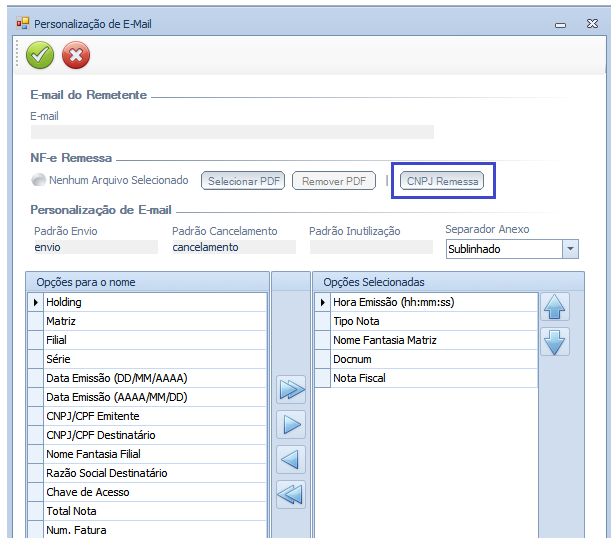Click the CNPJ Remessa button

(442, 181)
